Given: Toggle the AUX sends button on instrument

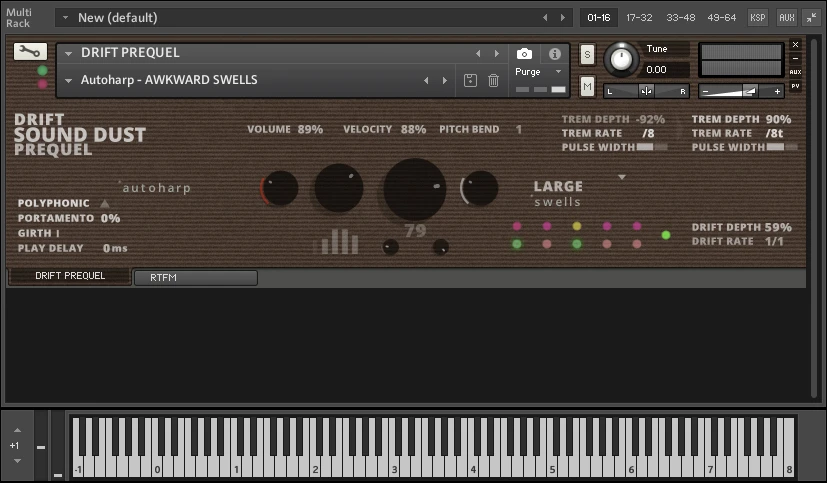Looking at the screenshot, I should [795, 72].
